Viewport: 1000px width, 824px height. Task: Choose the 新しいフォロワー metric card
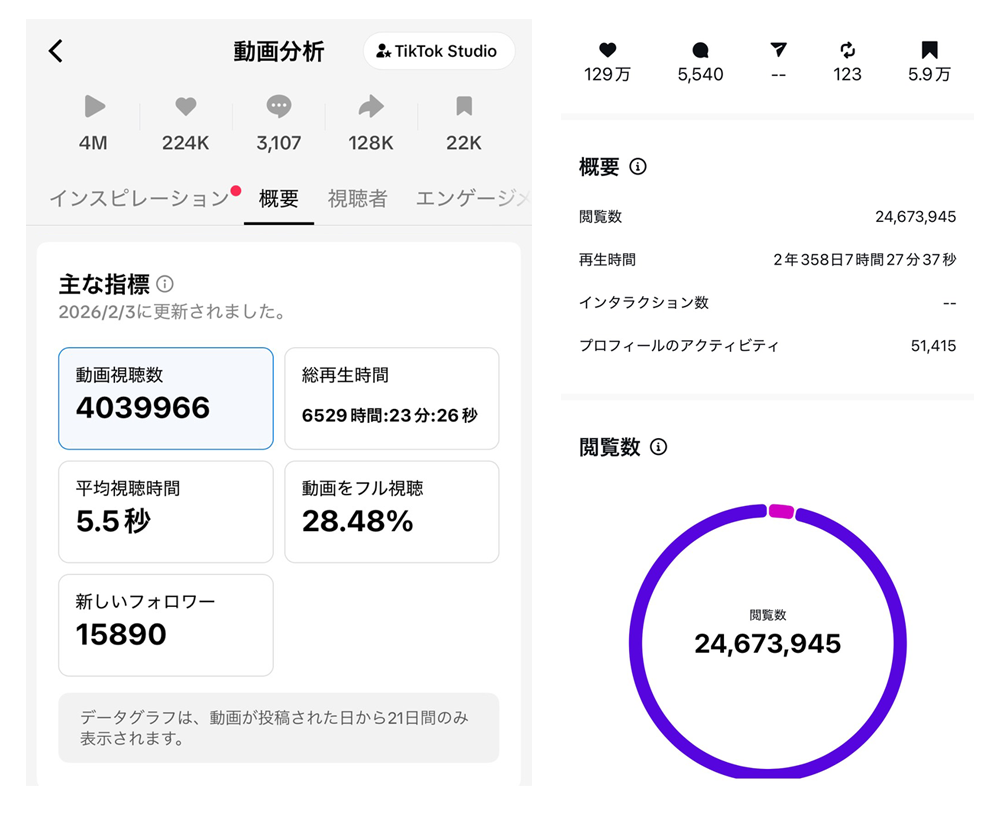pyautogui.click(x=166, y=624)
